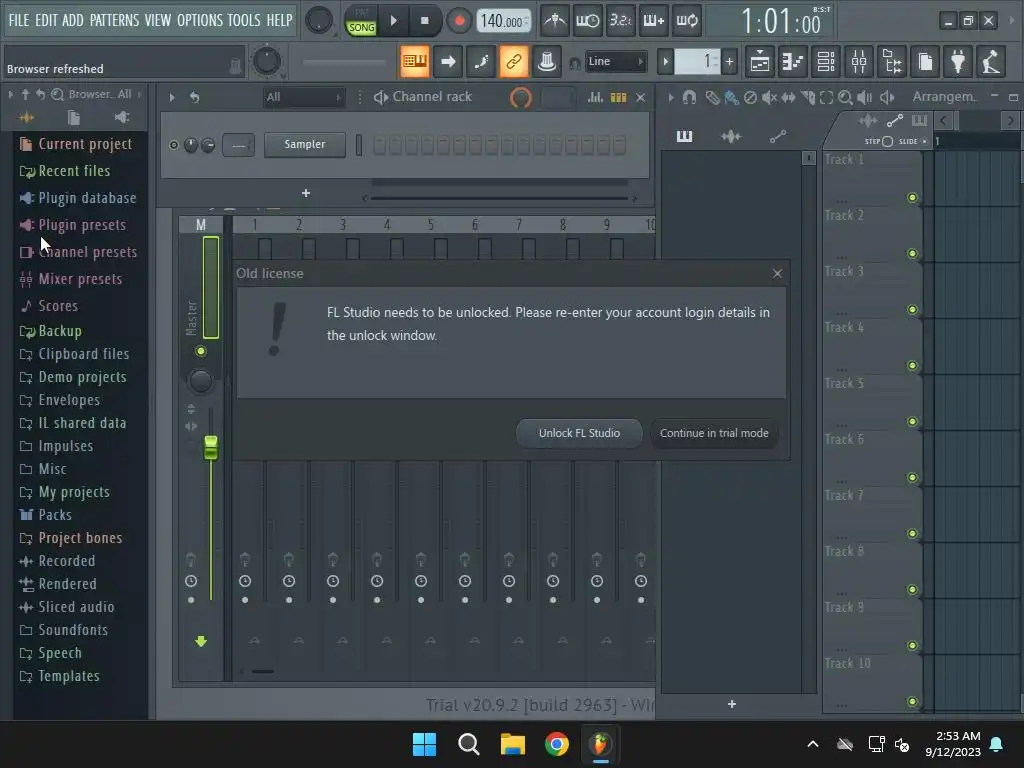Click Continue in trial mode
Viewport: 1024px width, 768px height.
tap(714, 433)
